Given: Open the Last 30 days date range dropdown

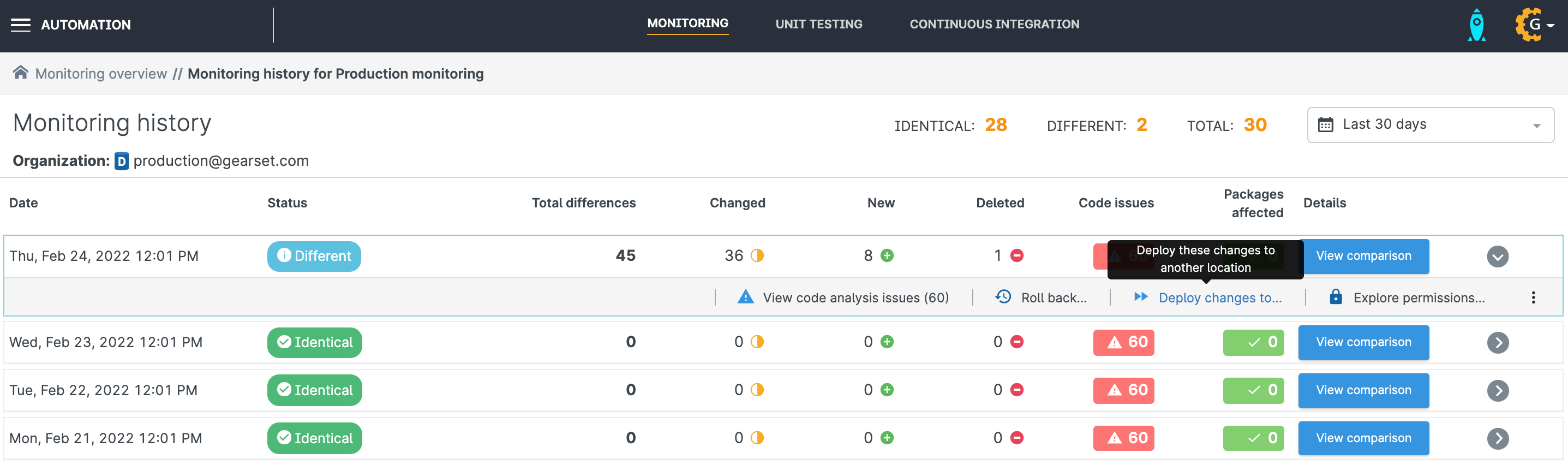Looking at the screenshot, I should pyautogui.click(x=1430, y=125).
